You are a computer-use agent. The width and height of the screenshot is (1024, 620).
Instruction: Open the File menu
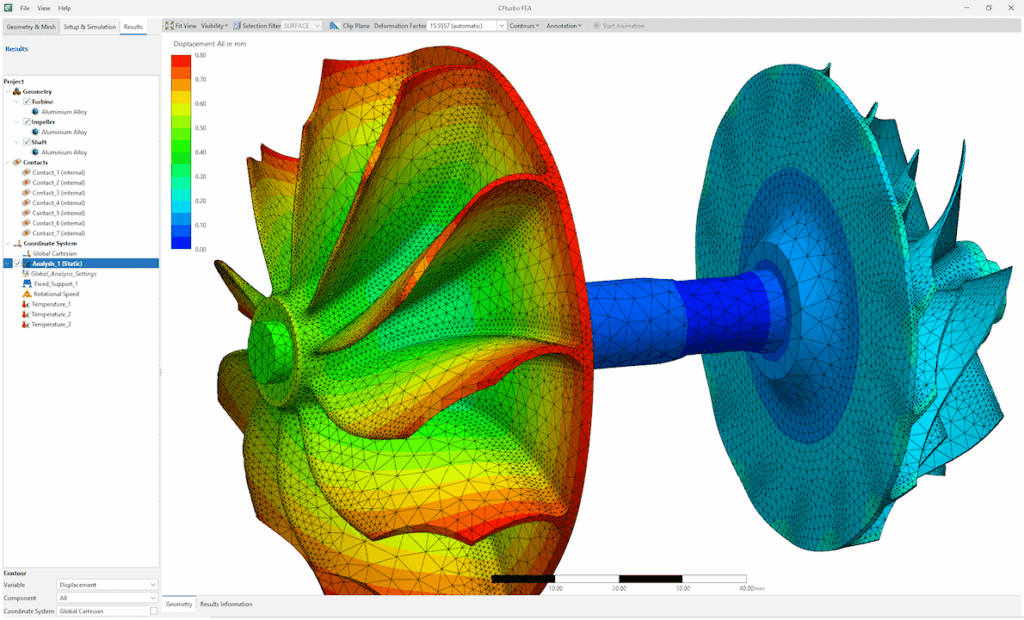coord(25,8)
